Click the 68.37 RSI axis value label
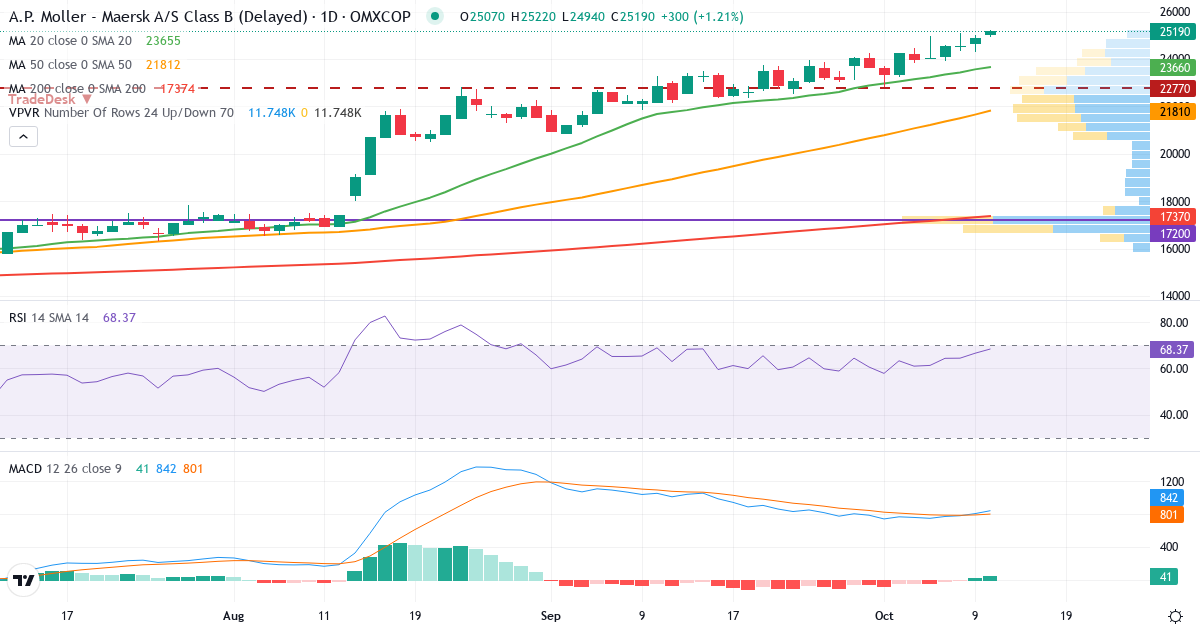Image resolution: width=1200 pixels, height=630 pixels. click(1174, 349)
